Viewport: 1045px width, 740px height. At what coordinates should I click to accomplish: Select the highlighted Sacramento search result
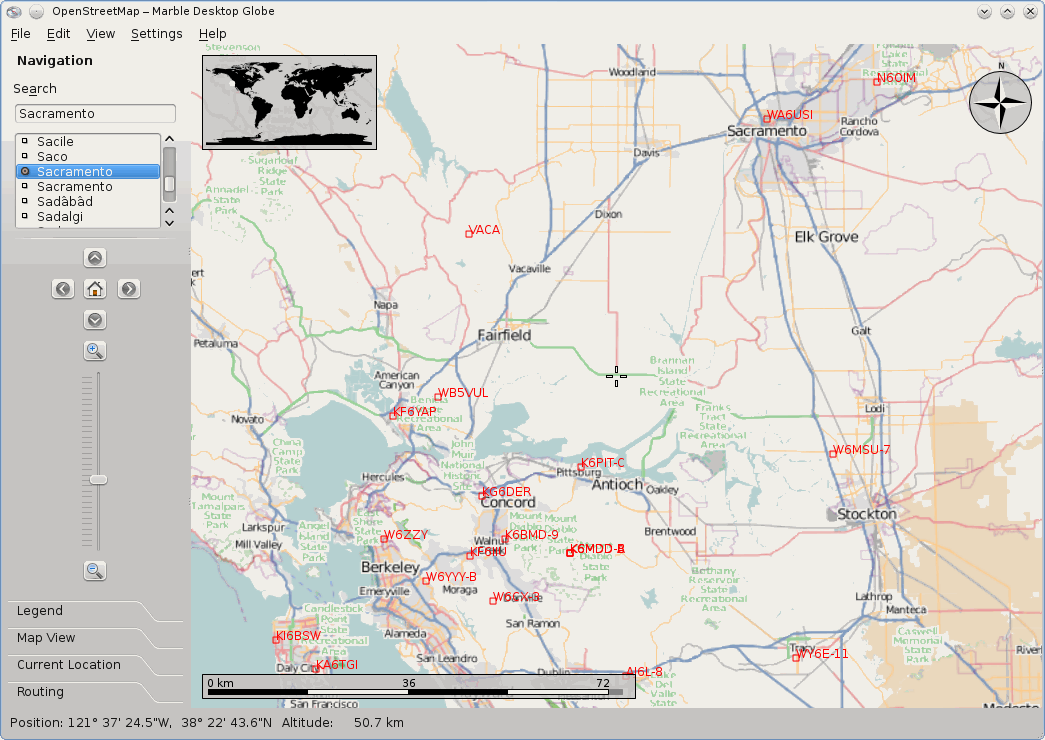click(x=88, y=171)
